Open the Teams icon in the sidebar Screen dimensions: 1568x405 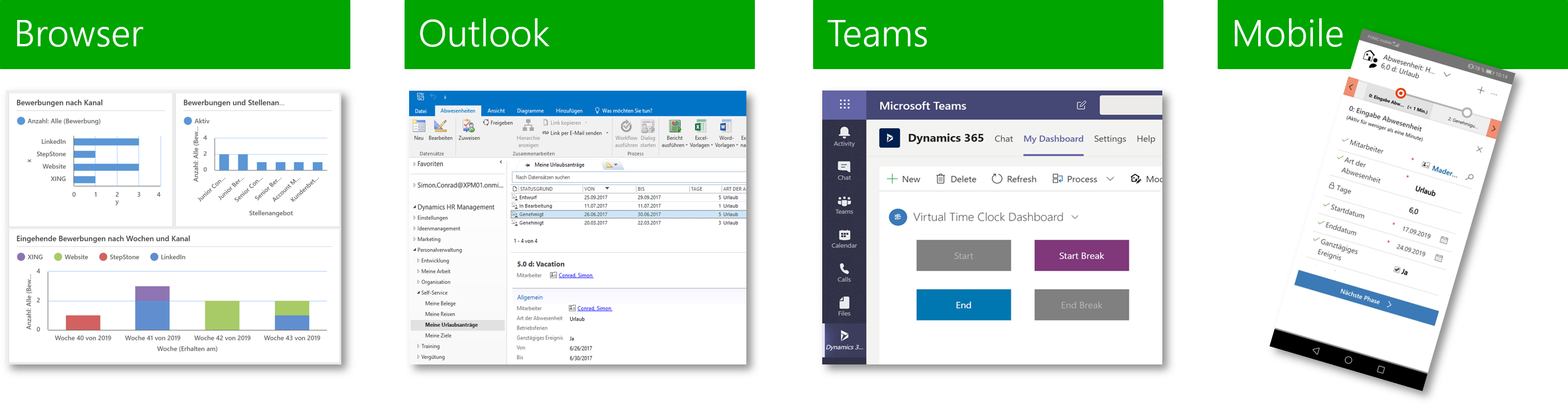click(x=844, y=204)
